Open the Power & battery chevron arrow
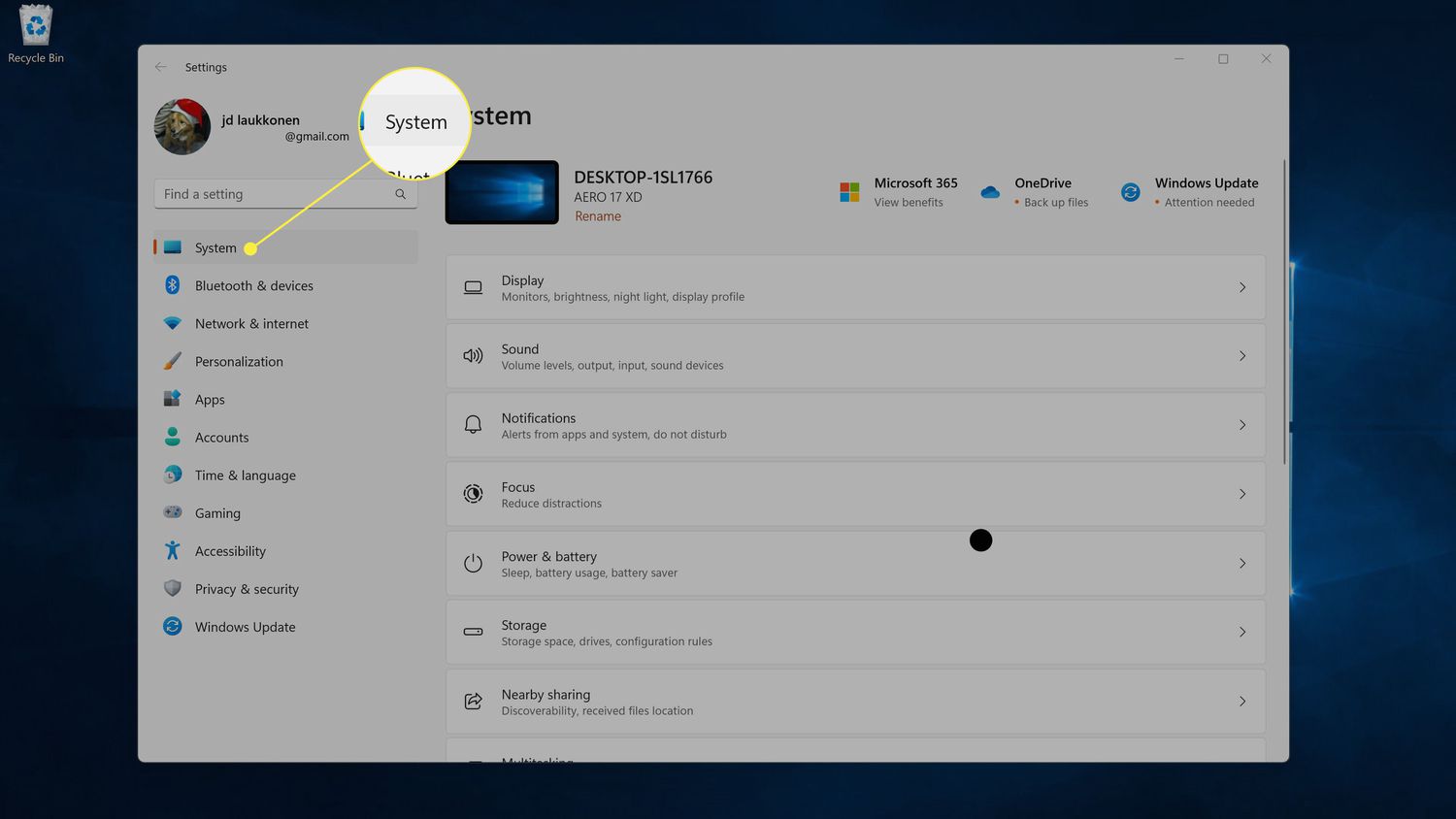This screenshot has width=1456, height=819. tap(1242, 563)
